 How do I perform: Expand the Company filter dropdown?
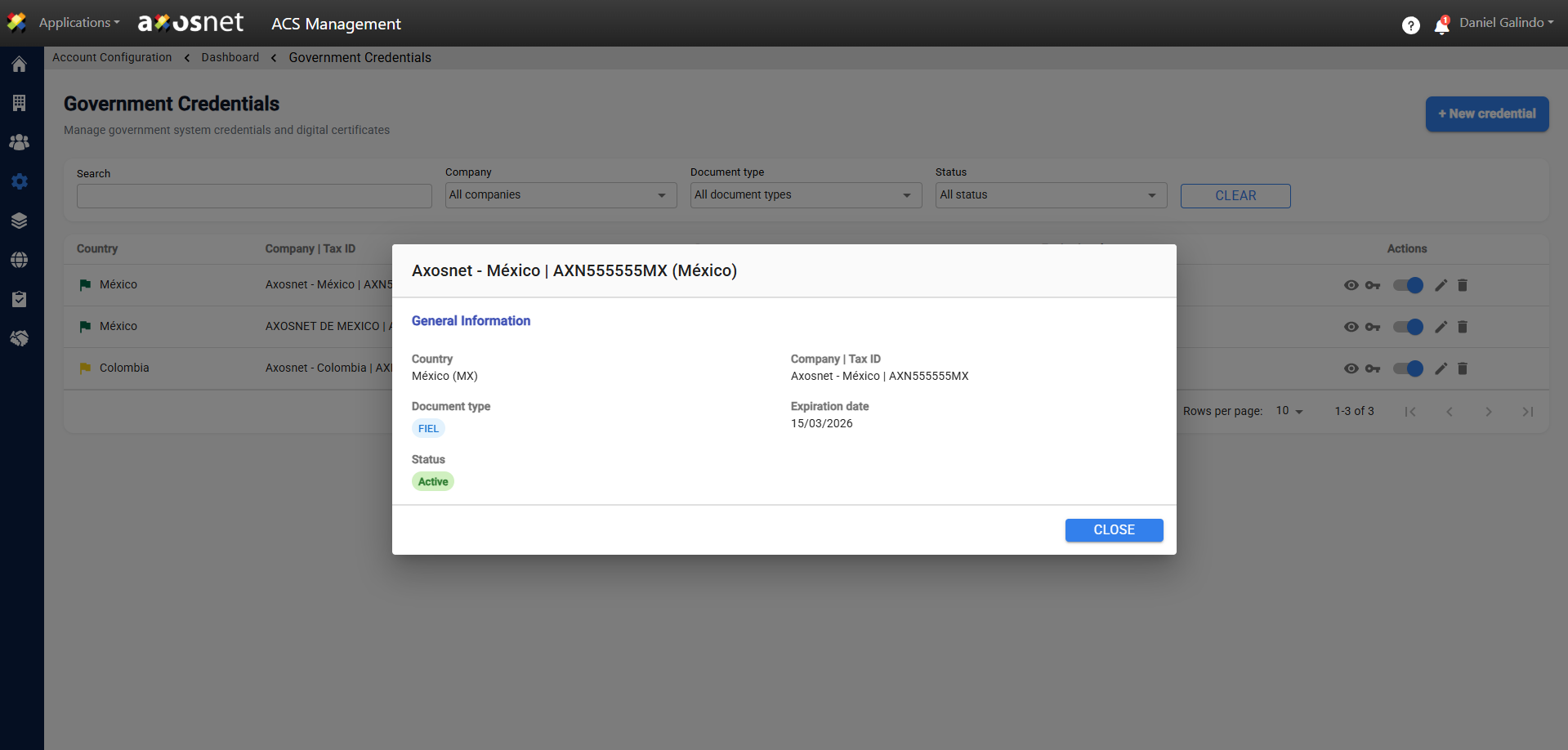[x=561, y=195]
